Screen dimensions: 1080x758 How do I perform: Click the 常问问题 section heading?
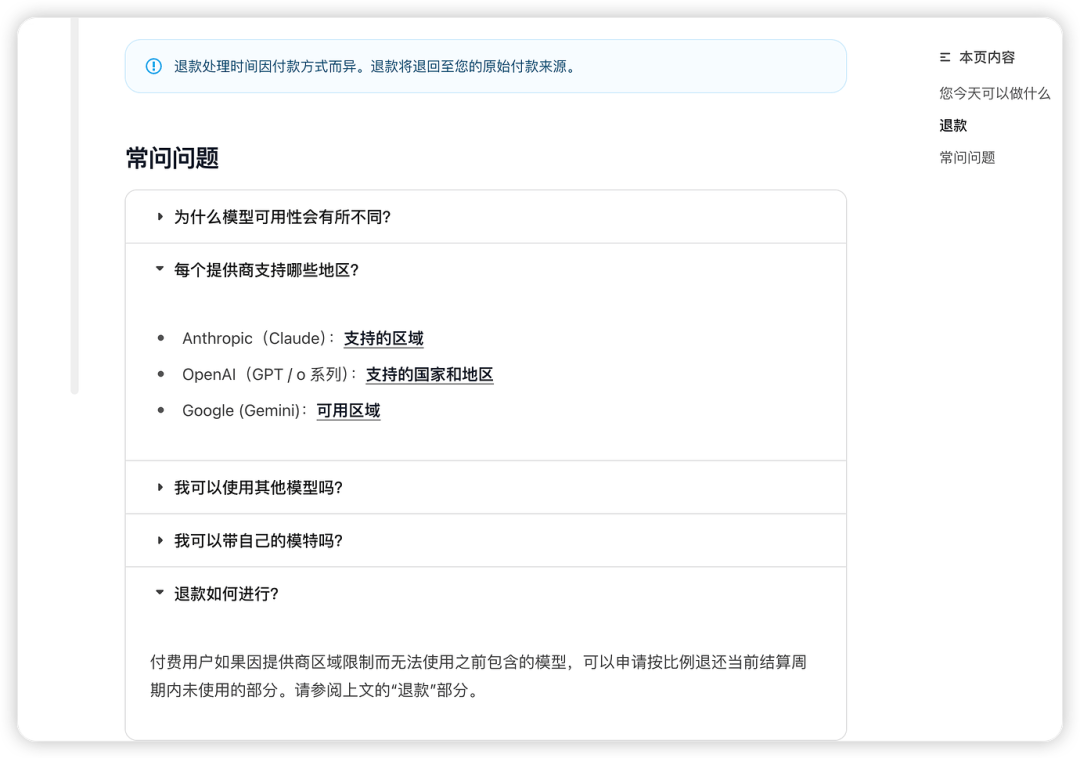[x=172, y=158]
